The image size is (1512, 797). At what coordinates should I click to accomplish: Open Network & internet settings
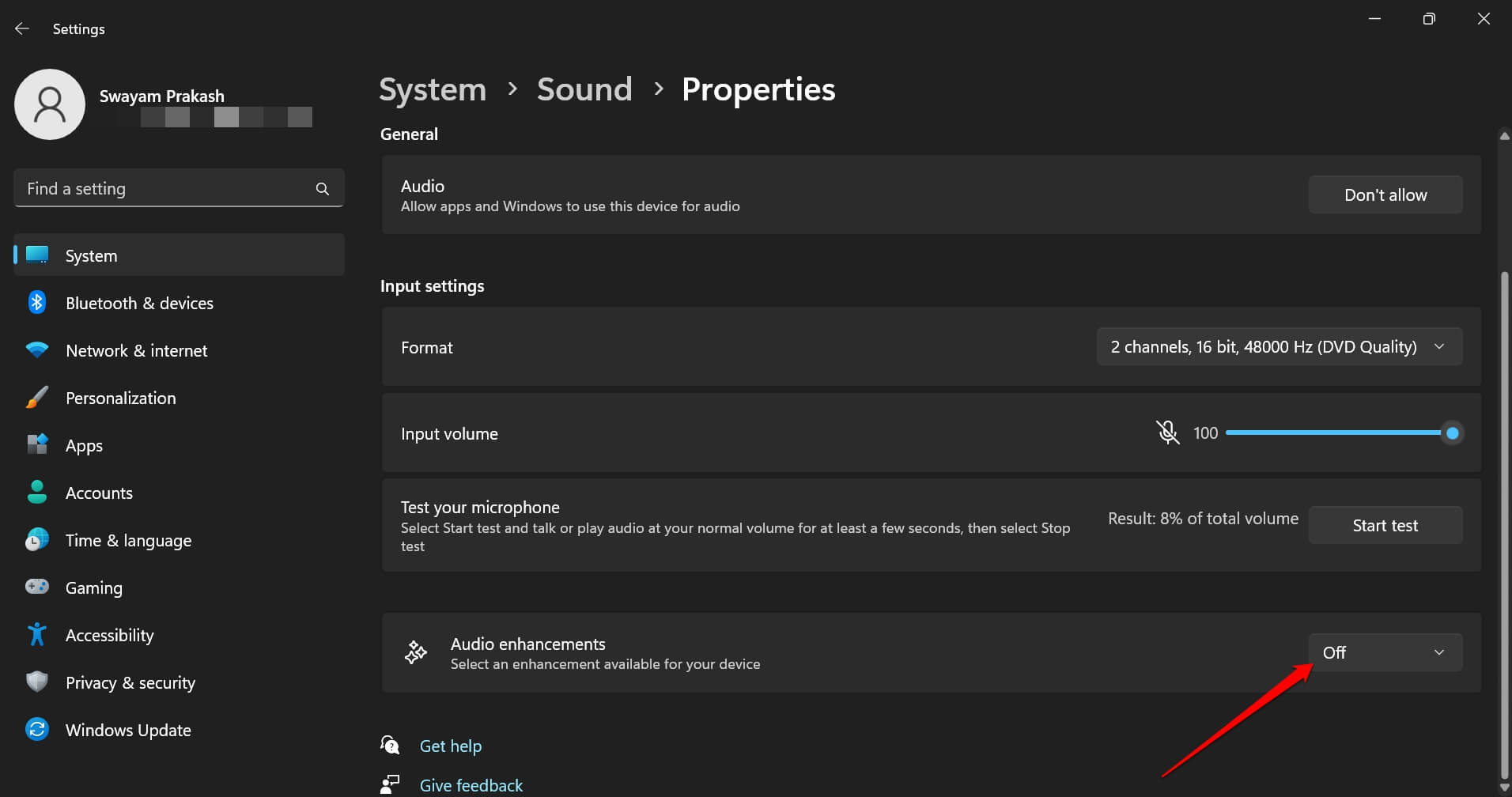(136, 350)
